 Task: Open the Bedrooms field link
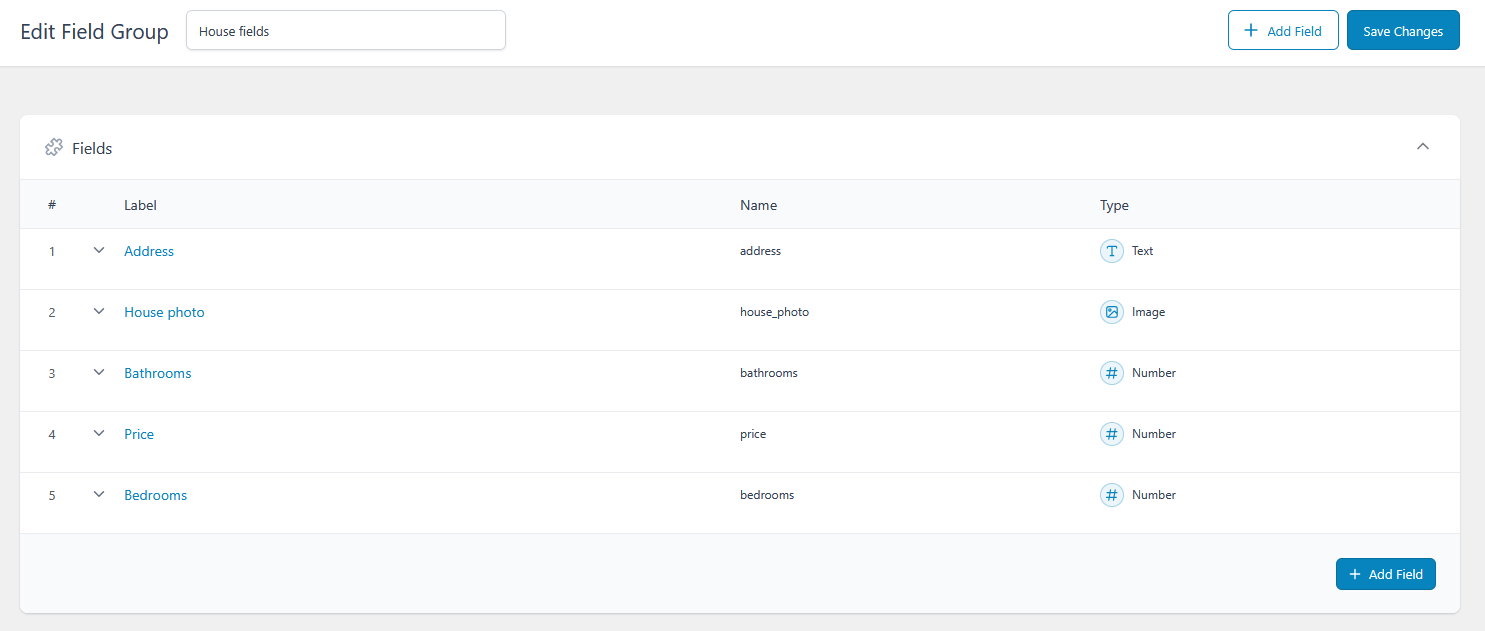[x=155, y=495]
